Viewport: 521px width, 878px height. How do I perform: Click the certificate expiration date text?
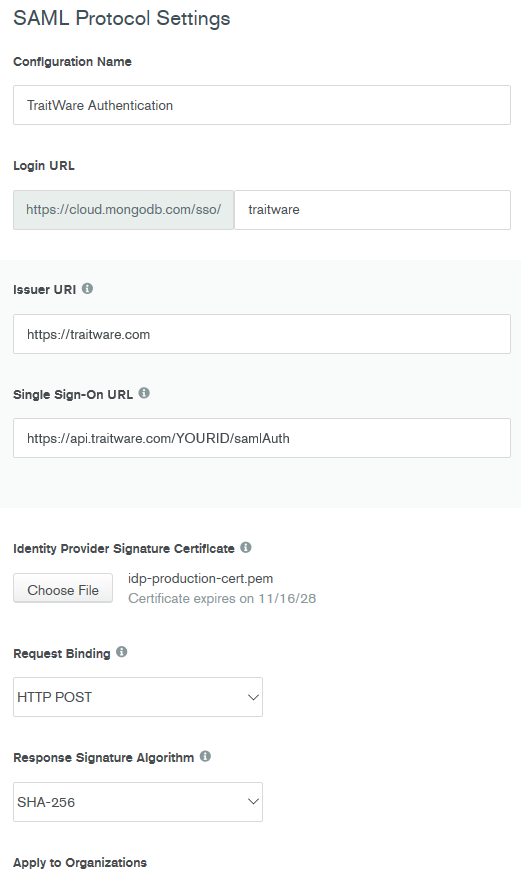[222, 599]
